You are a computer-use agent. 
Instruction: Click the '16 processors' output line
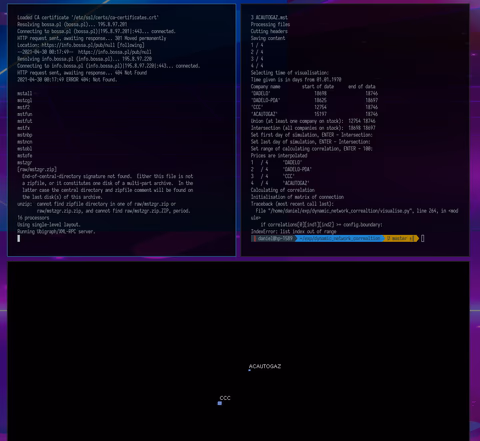33,218
